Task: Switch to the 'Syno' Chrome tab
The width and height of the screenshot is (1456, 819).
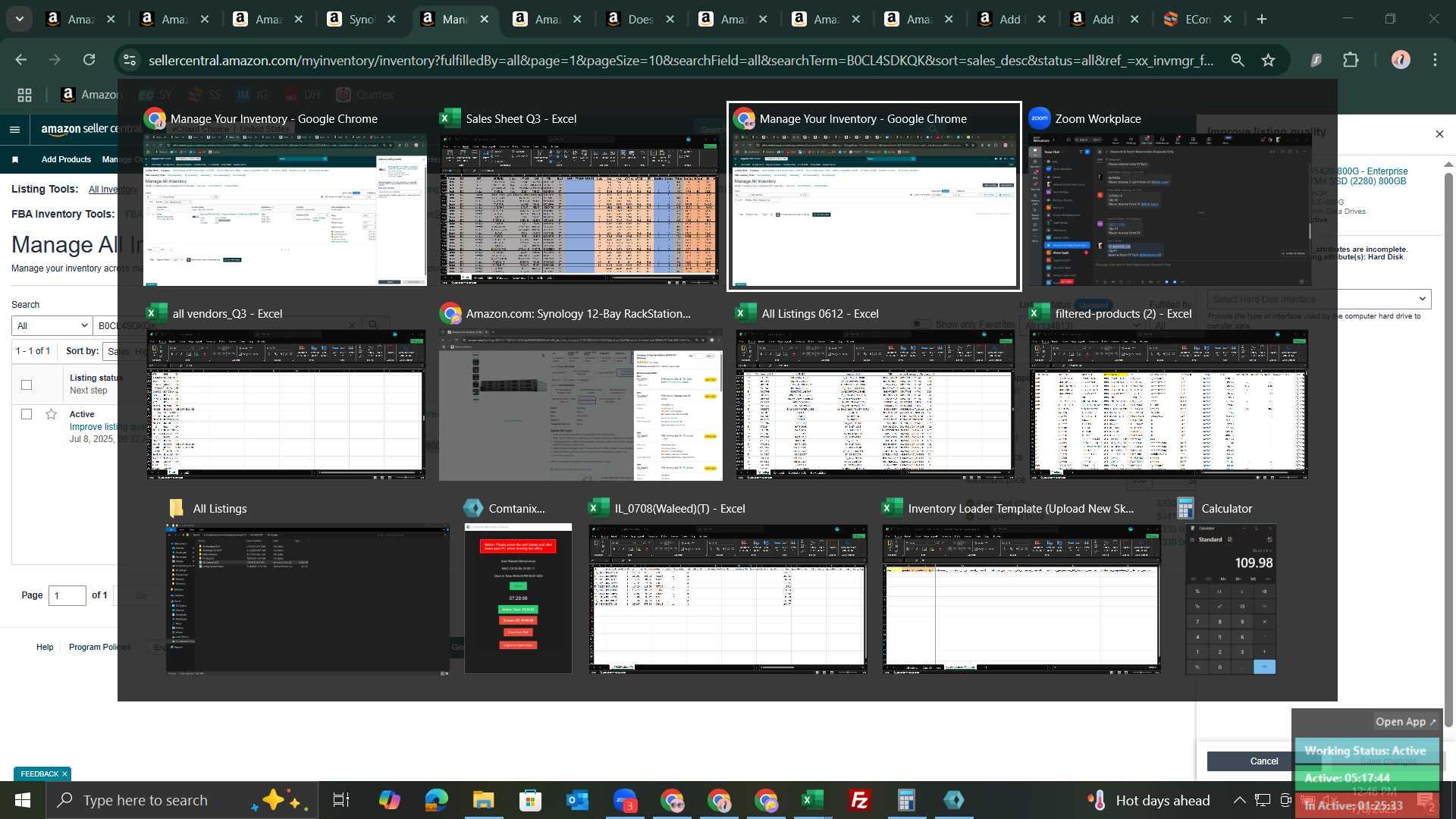Action: point(361,19)
